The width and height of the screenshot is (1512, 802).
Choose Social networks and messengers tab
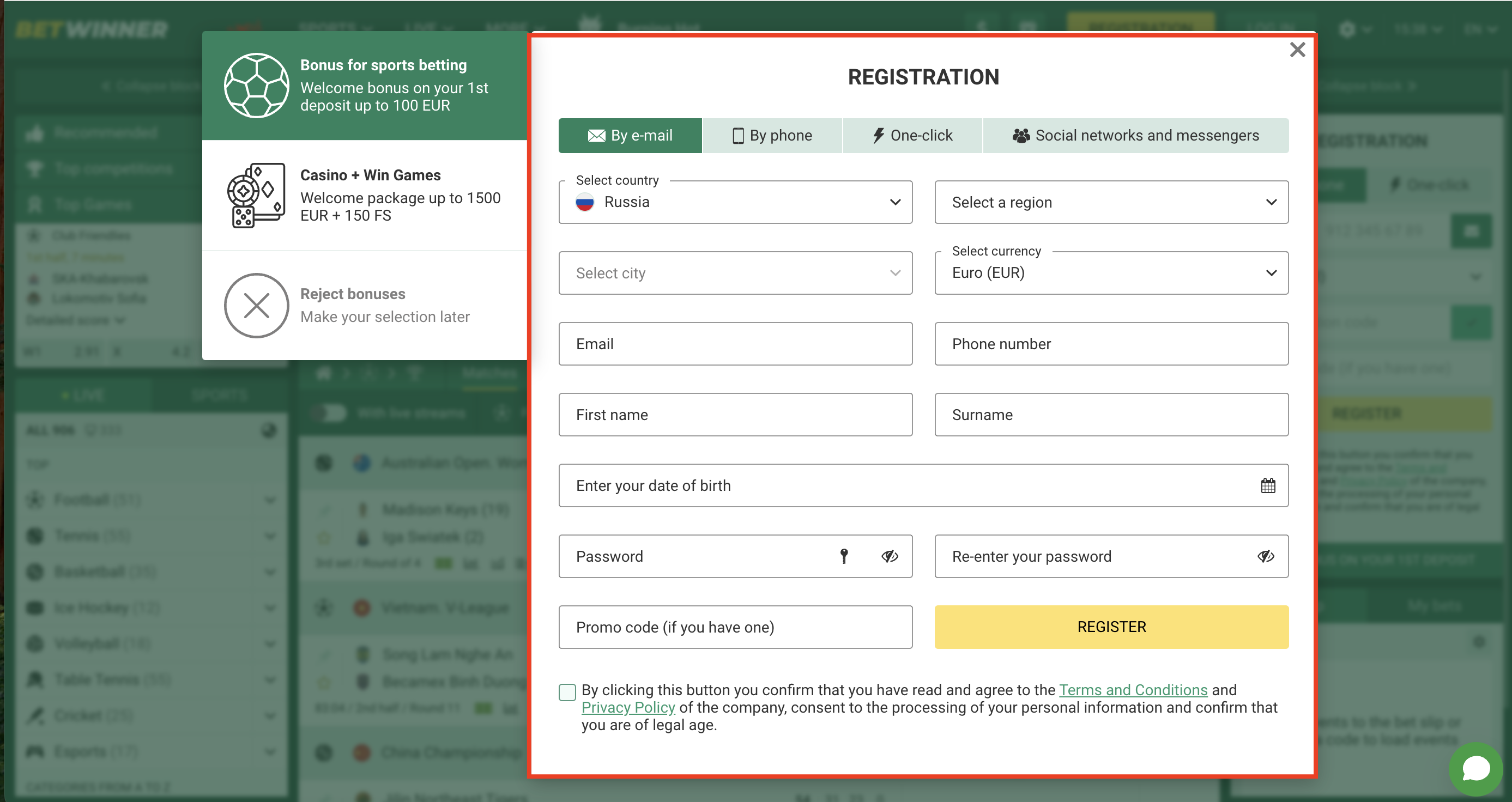[1136, 136]
